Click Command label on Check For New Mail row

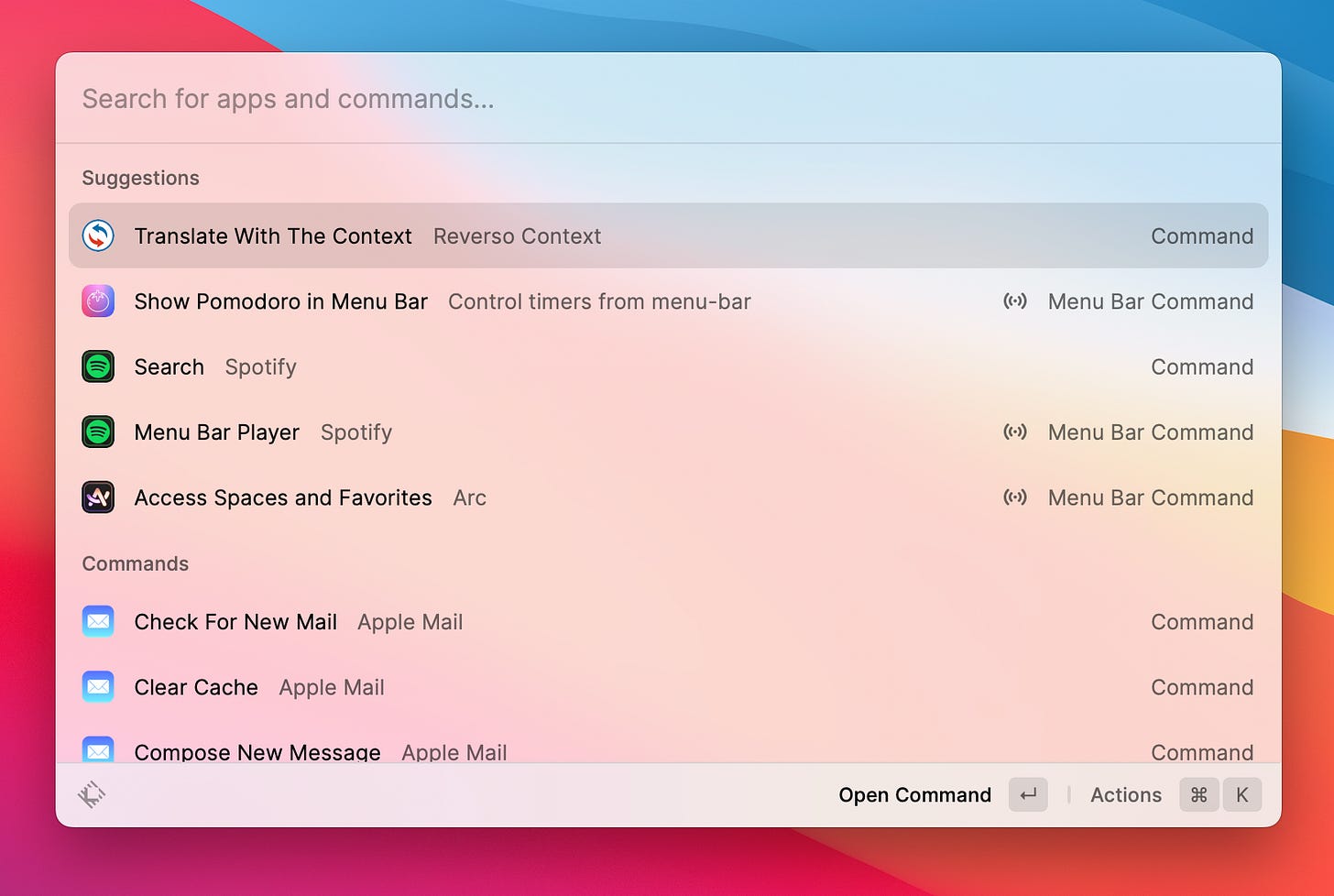tap(1202, 621)
